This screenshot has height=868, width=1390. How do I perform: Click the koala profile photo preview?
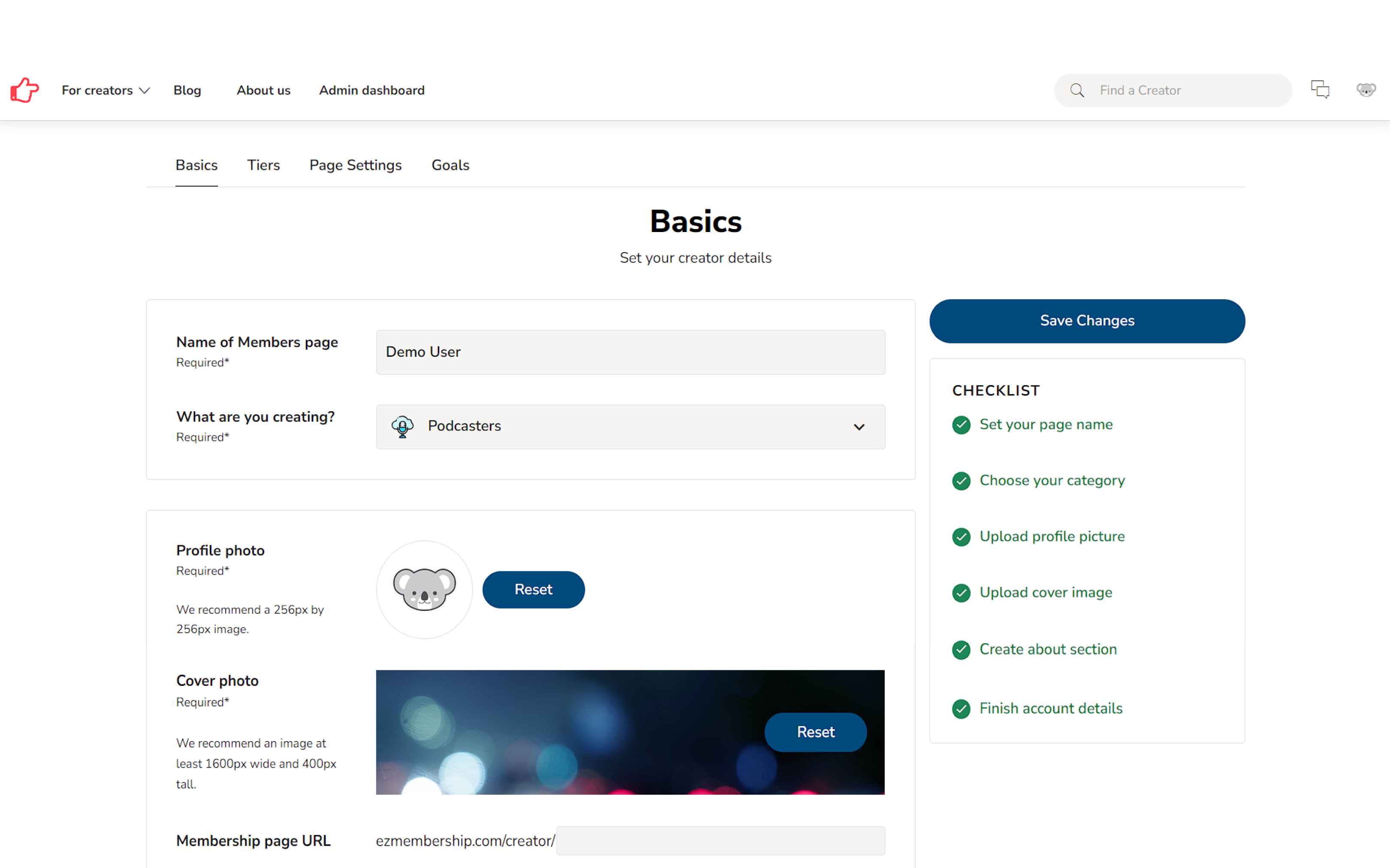pos(424,590)
